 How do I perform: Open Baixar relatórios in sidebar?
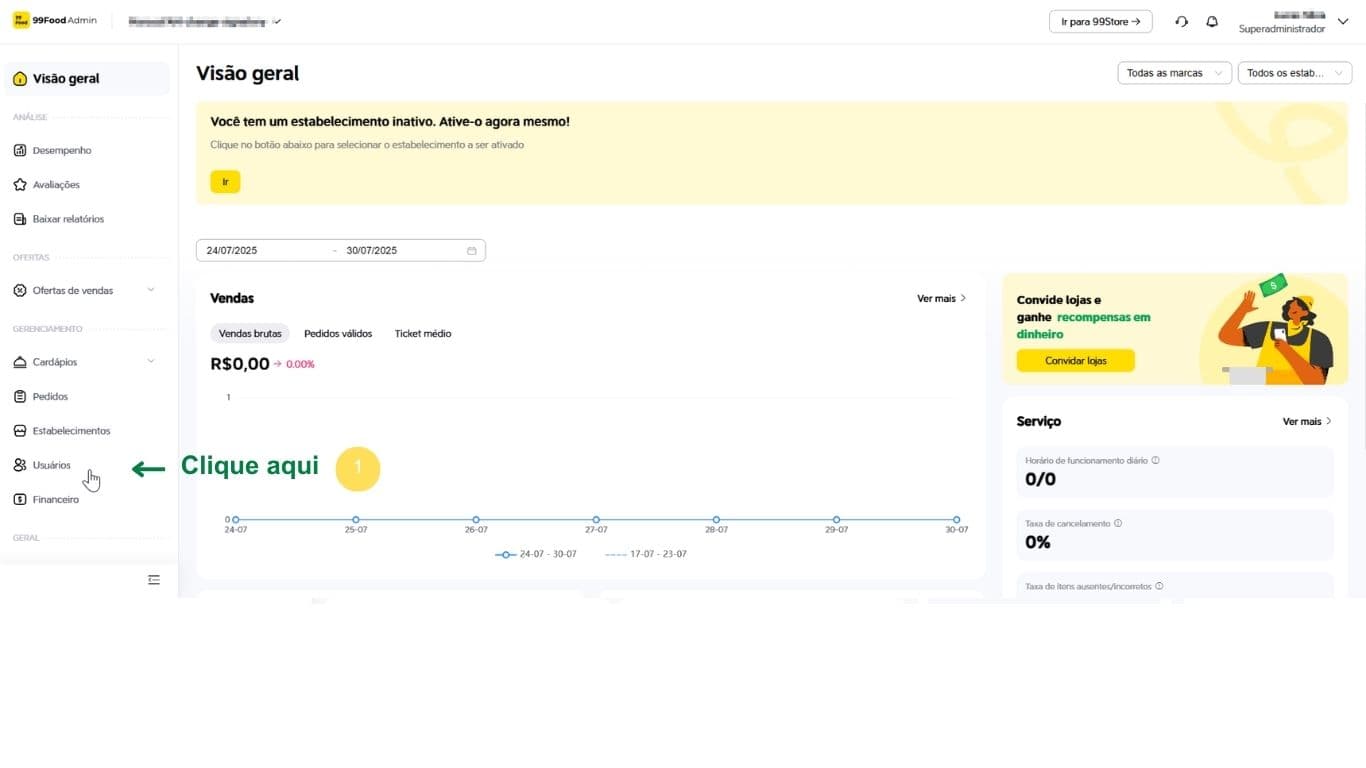pos(67,219)
